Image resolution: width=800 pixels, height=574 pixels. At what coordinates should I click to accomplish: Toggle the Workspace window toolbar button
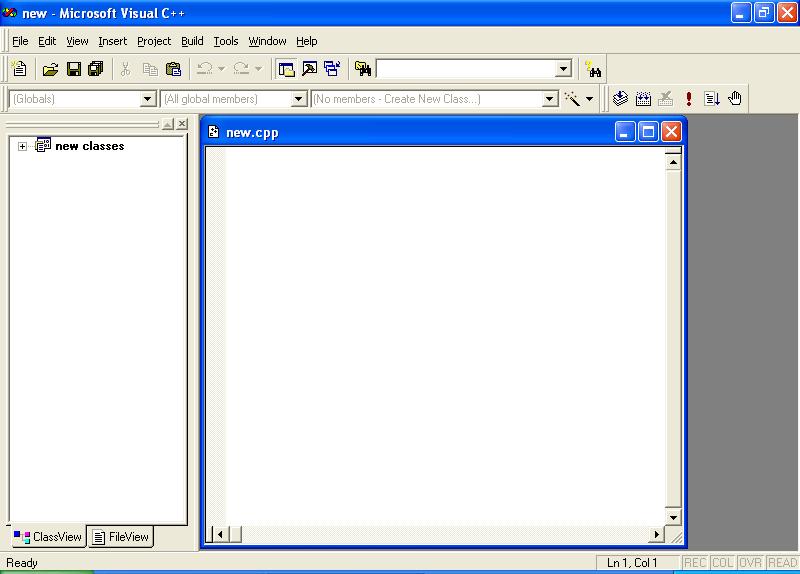tap(286, 68)
